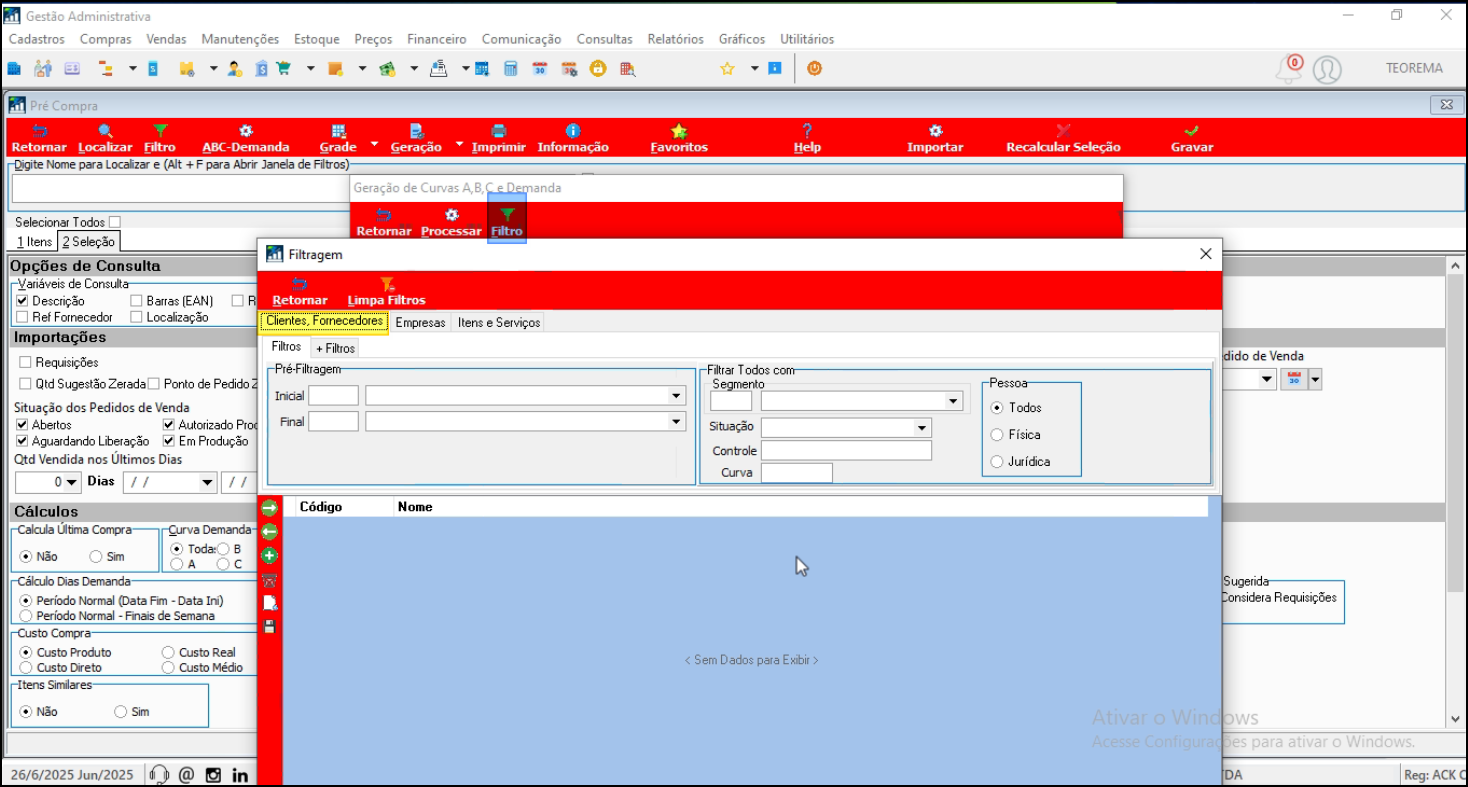Click the yellow padlock icon on main toolbar
This screenshot has width=1468, height=787.
click(597, 69)
